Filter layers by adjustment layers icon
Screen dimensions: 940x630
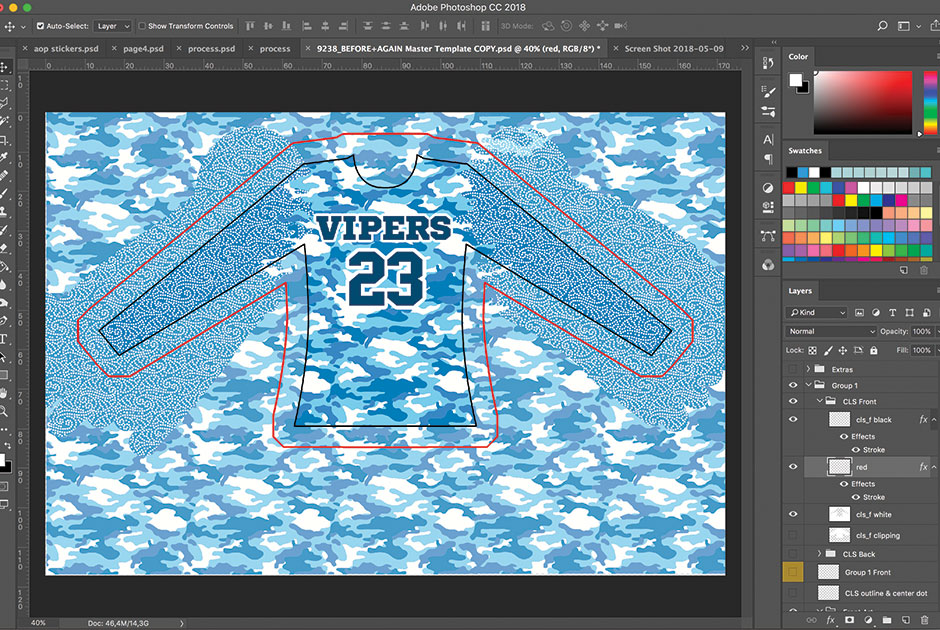coord(876,312)
